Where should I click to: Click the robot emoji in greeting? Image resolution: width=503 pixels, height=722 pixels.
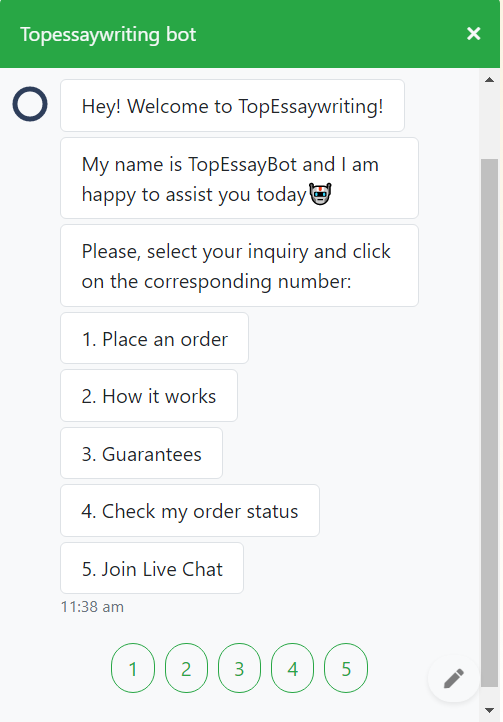point(320,194)
